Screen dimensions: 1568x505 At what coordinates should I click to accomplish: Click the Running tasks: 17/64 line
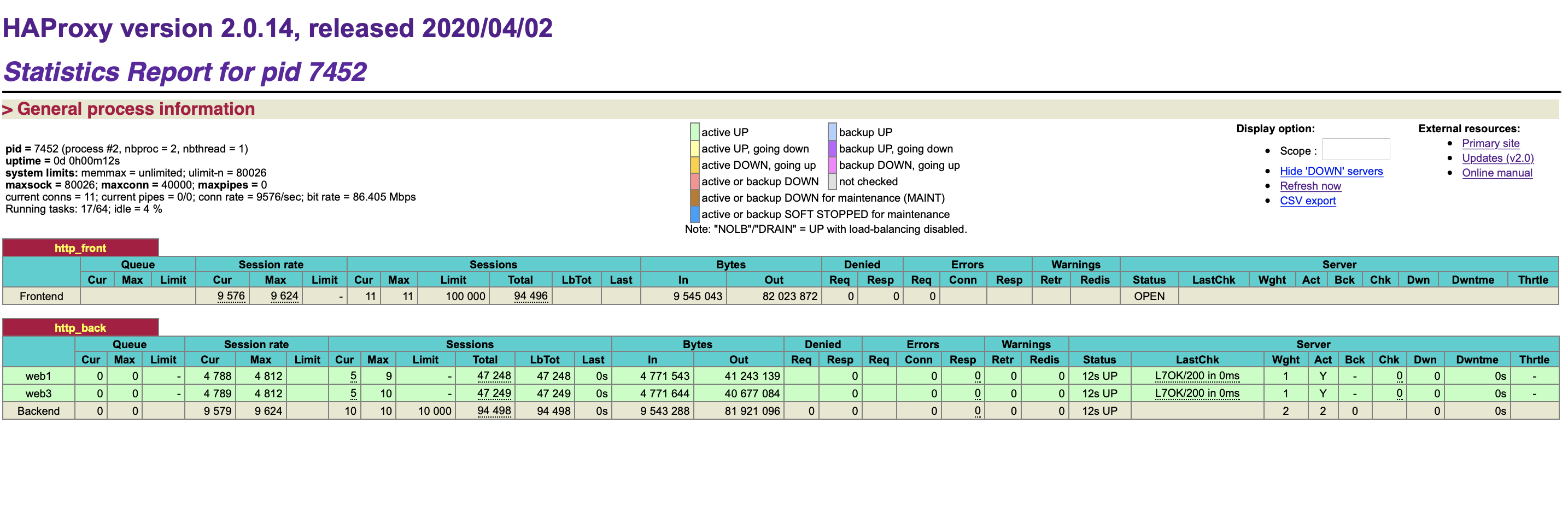[84, 209]
